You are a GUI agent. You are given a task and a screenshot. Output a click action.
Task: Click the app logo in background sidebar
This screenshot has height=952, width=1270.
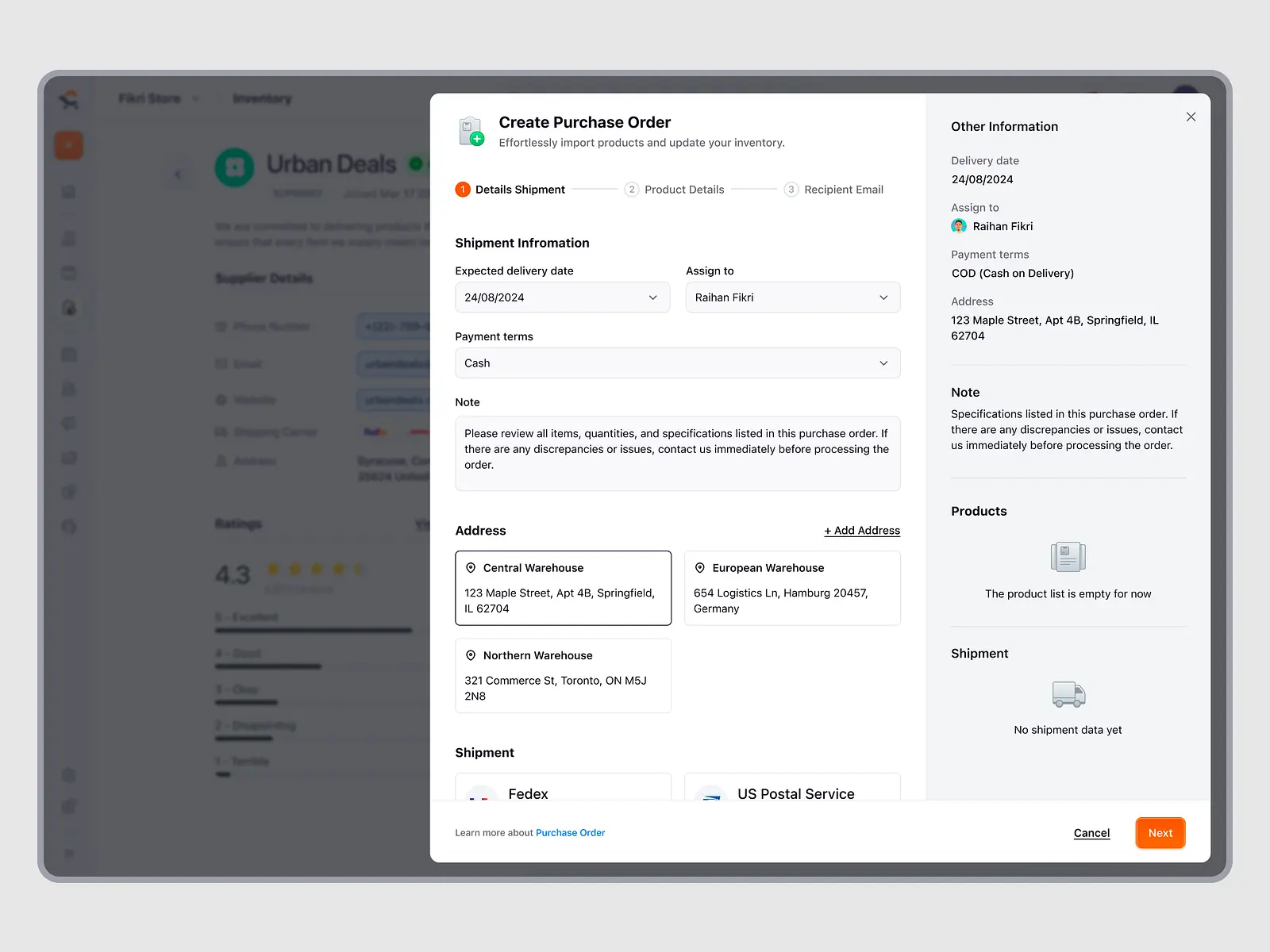69,99
